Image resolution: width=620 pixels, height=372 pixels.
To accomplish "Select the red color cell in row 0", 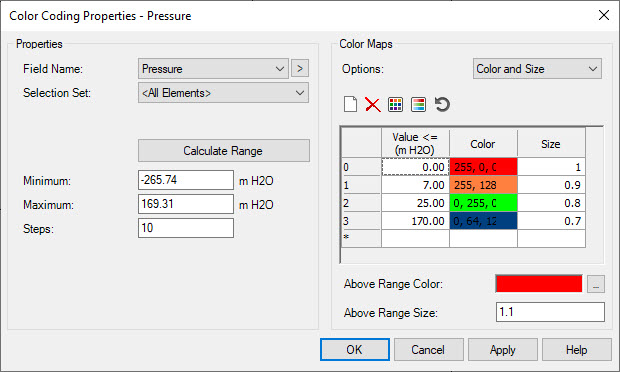I will (483, 167).
